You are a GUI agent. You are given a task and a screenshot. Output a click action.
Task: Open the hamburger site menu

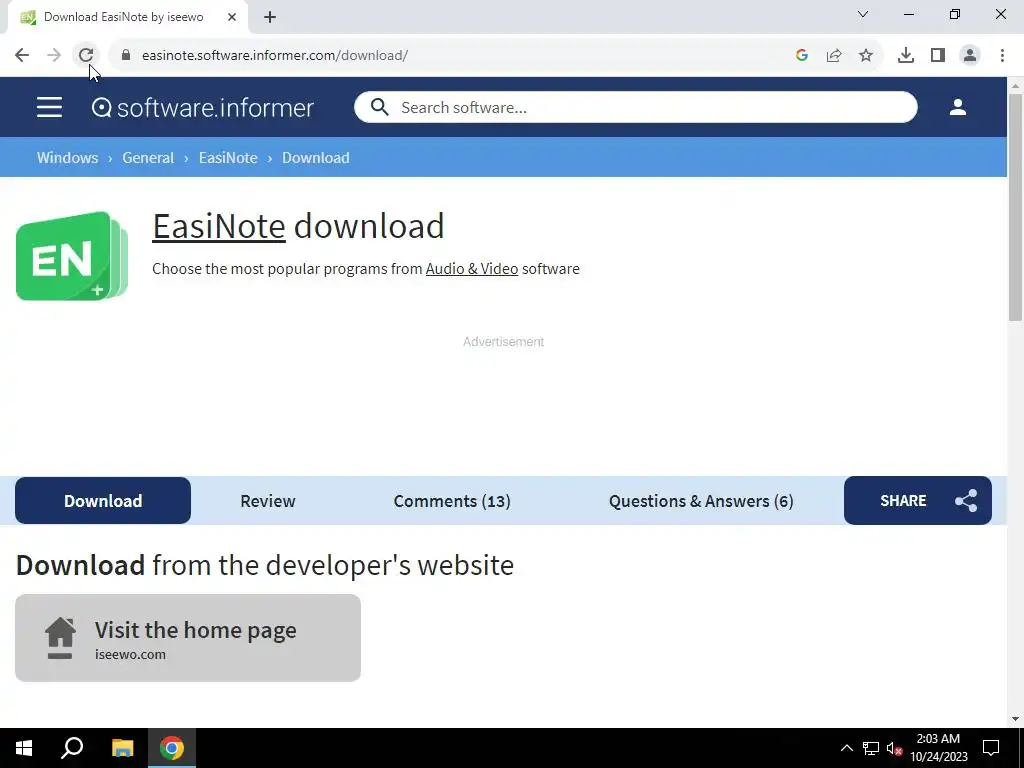click(50, 107)
